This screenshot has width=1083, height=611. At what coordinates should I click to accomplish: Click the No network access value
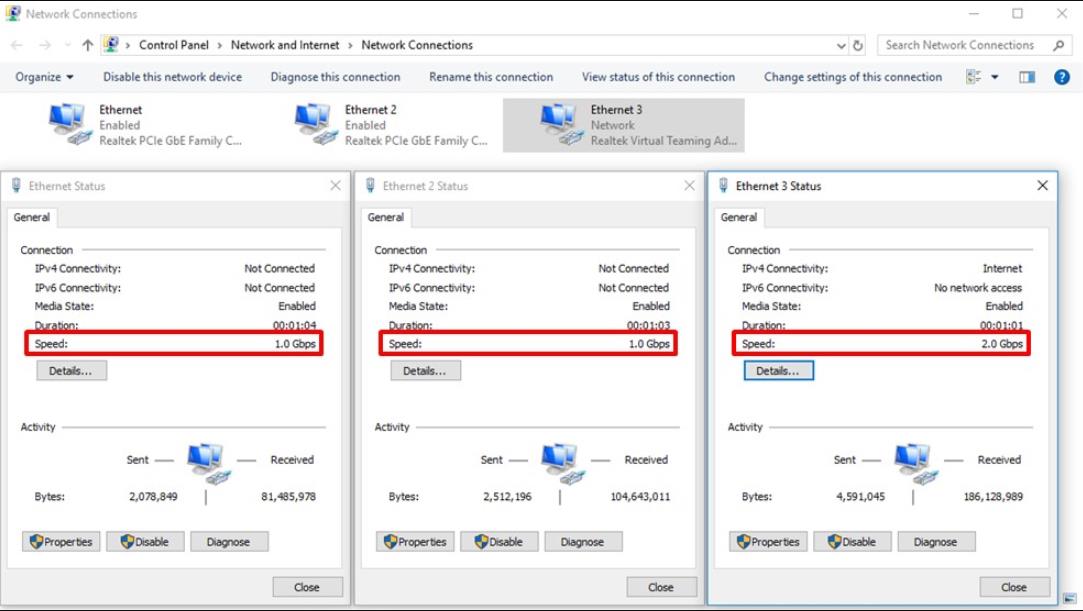[978, 288]
